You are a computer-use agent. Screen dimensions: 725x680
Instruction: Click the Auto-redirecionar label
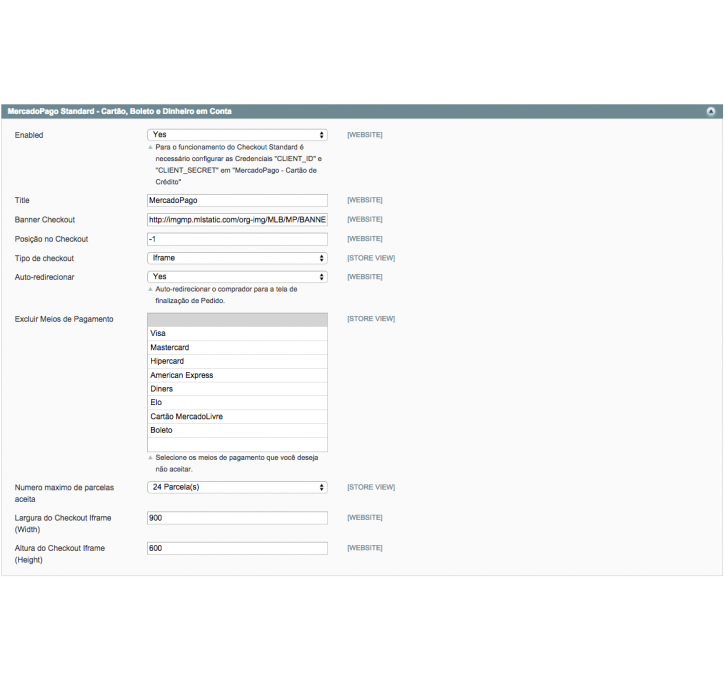[44, 277]
